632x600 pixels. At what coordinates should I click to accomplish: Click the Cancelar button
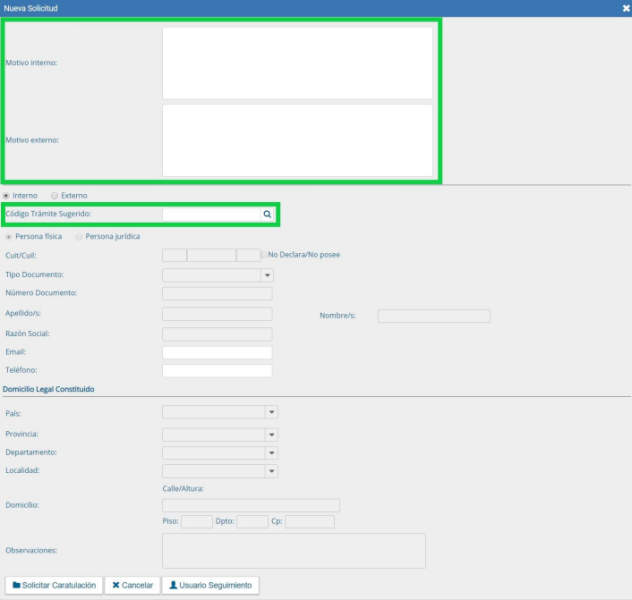point(132,585)
